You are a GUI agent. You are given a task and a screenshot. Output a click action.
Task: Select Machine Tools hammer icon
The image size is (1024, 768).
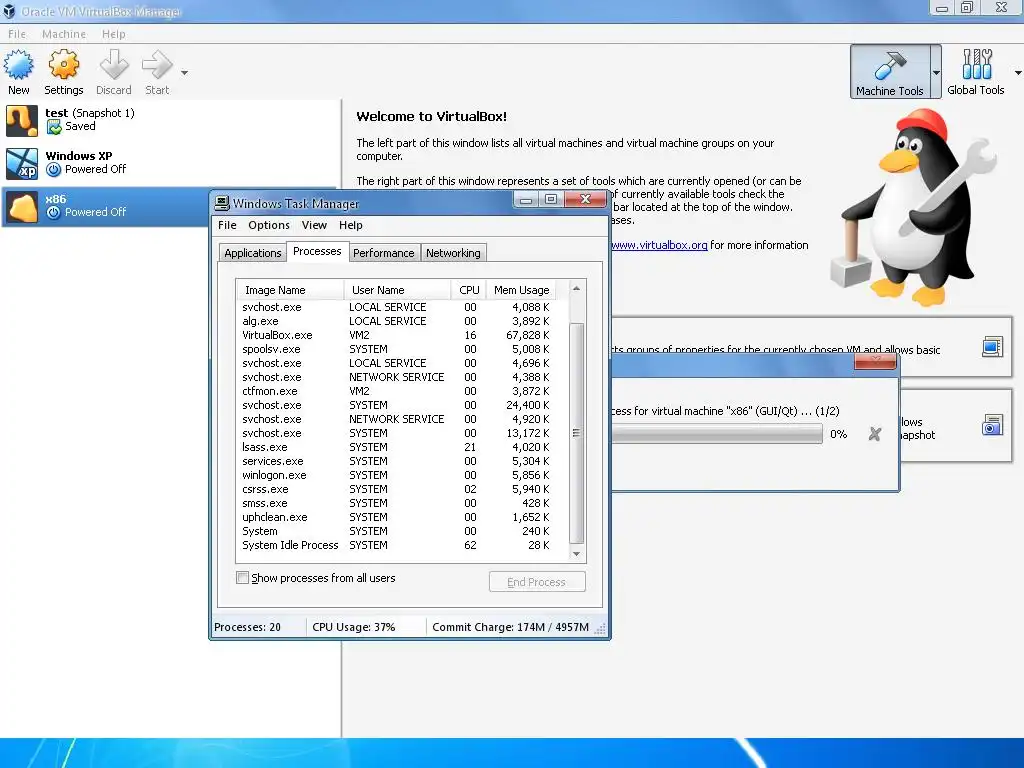pos(889,65)
